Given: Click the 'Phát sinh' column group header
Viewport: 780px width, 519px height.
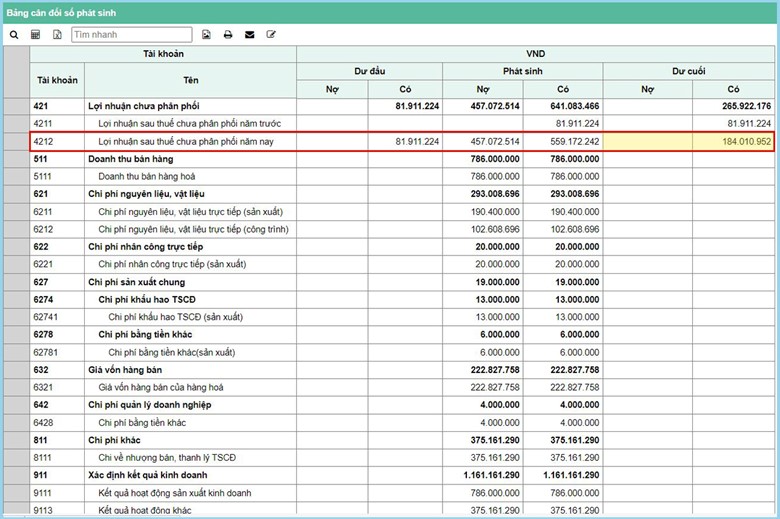Looking at the screenshot, I should 522,71.
